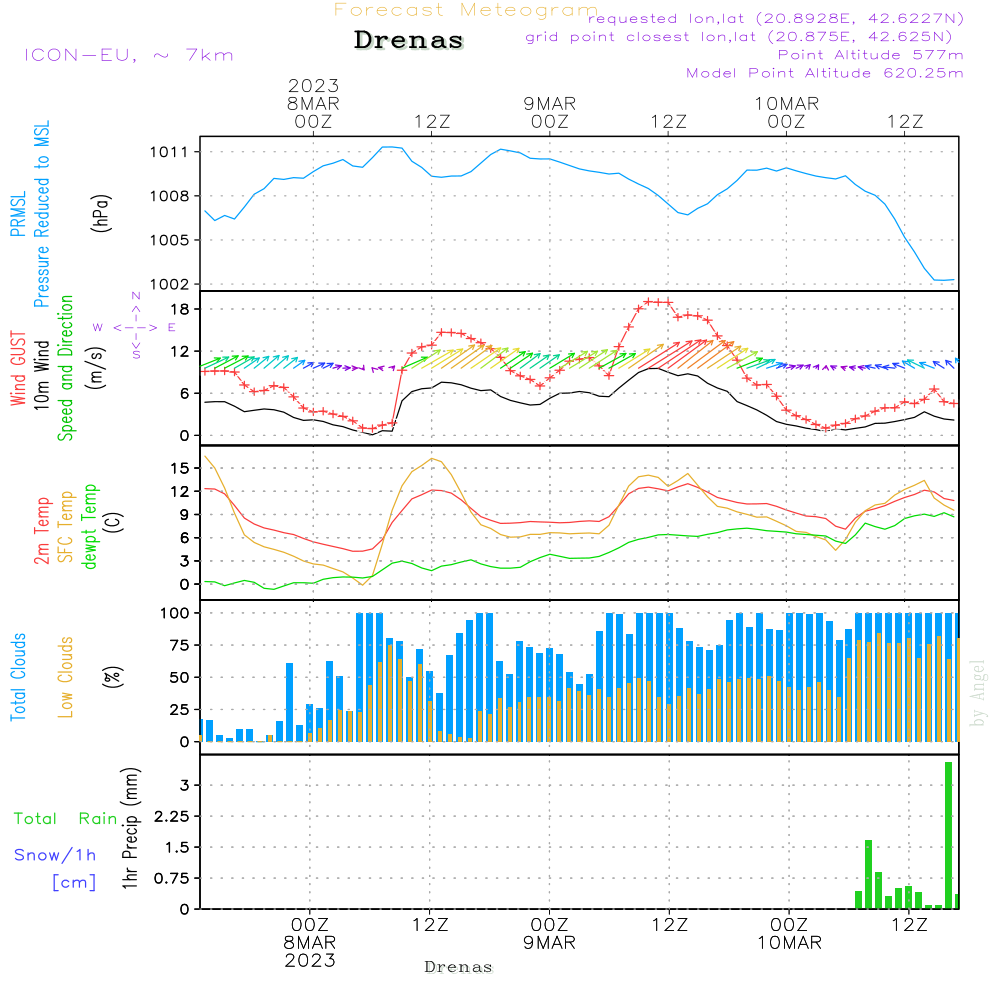The height and width of the screenshot is (1000, 1000).
Task: Click the Forecast Meteogram heading
Action: [x=466, y=10]
